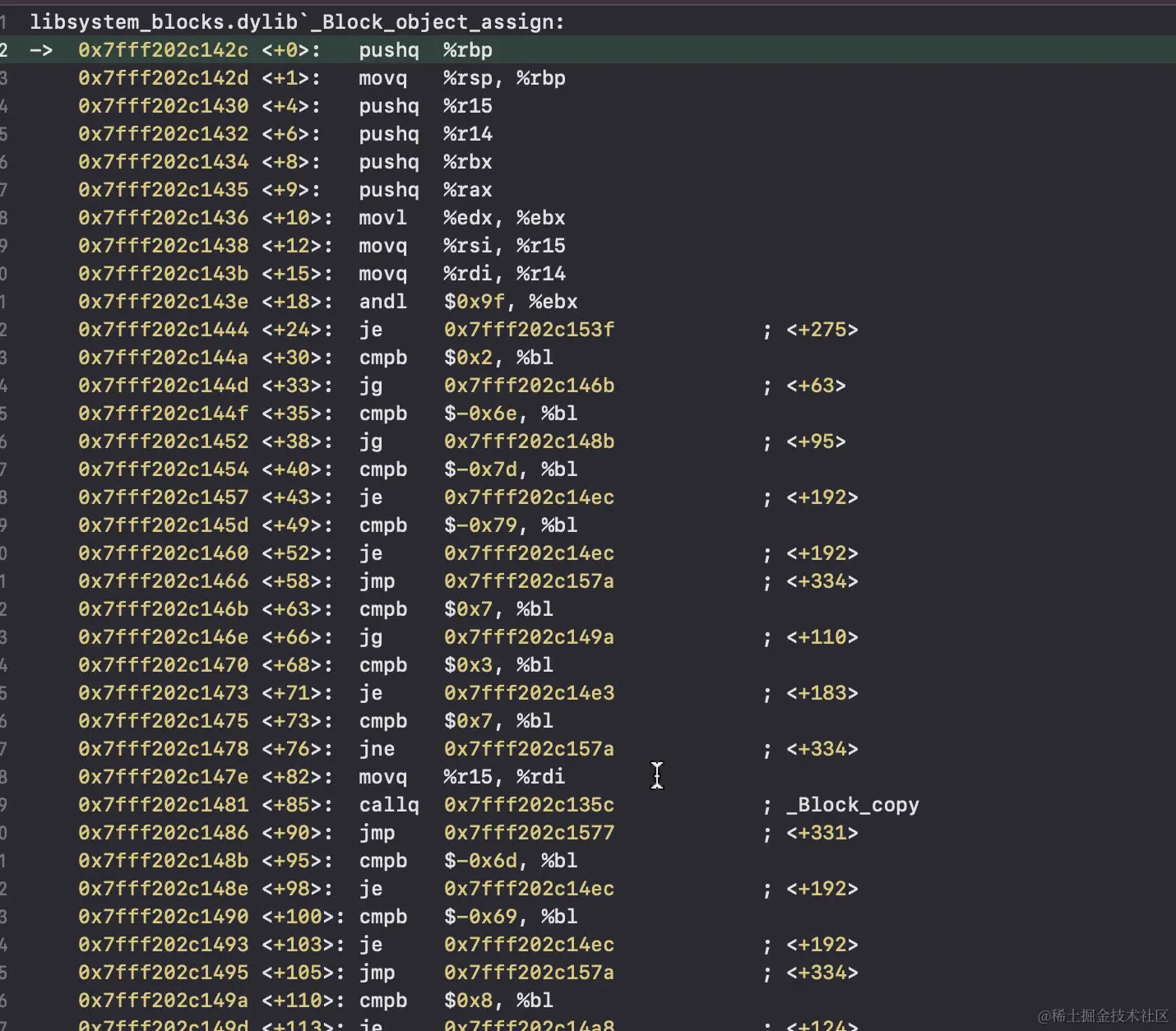This screenshot has height=1031, width=1176.
Task: Select cmpb $0x2, %bl at +30
Action: 456,358
